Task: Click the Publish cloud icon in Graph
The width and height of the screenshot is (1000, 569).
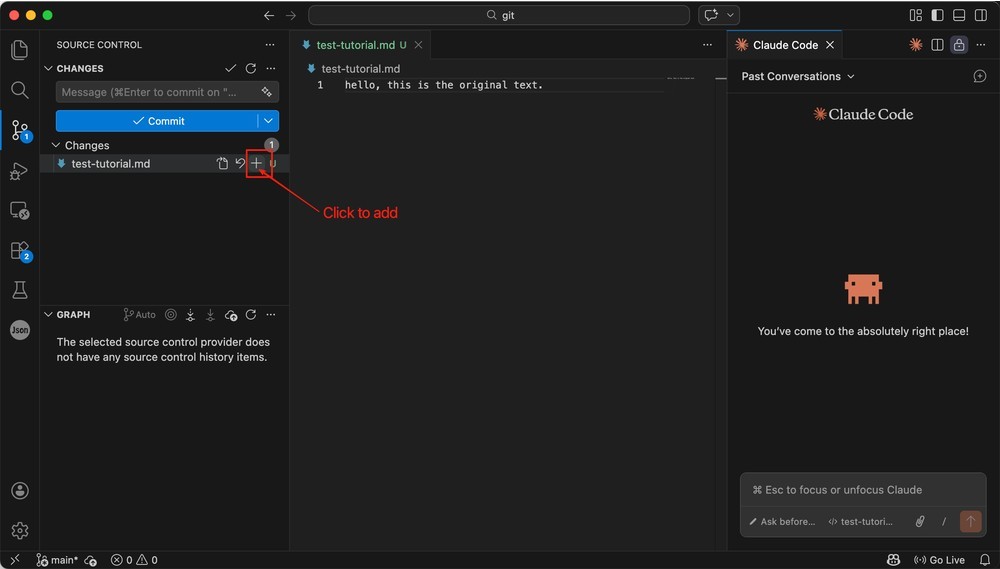Action: click(x=231, y=314)
